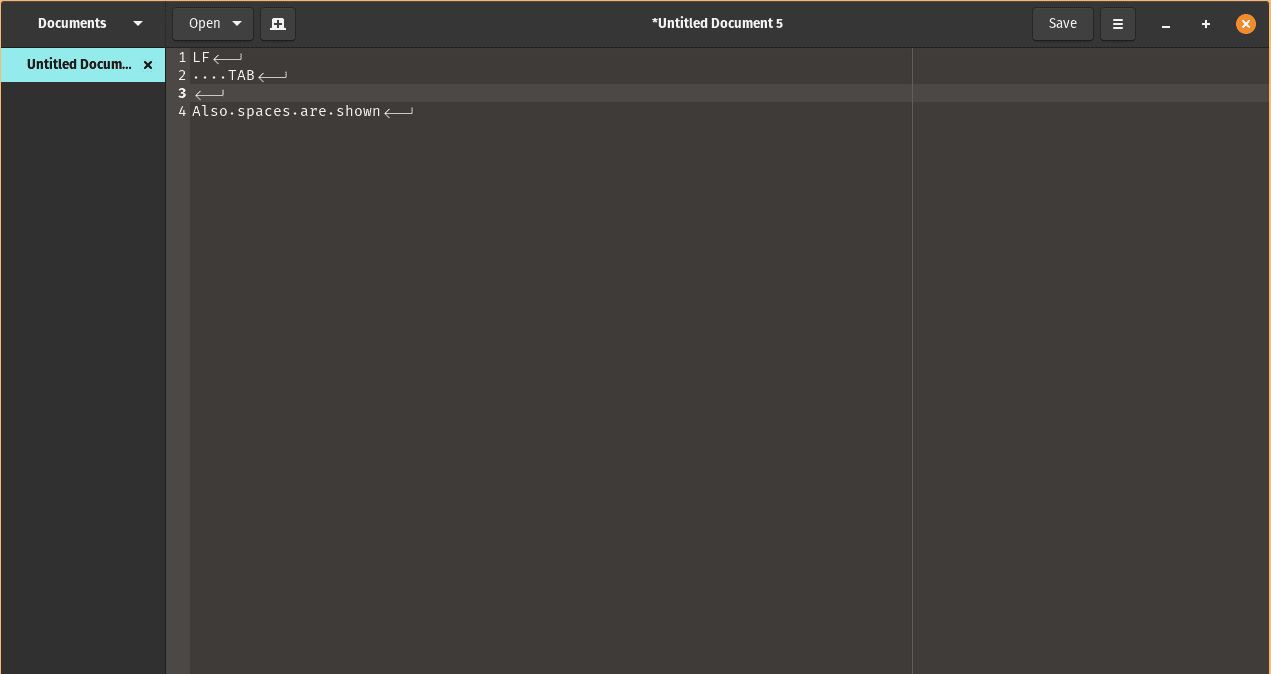Expand the Documents panel dropdown

click(138, 24)
